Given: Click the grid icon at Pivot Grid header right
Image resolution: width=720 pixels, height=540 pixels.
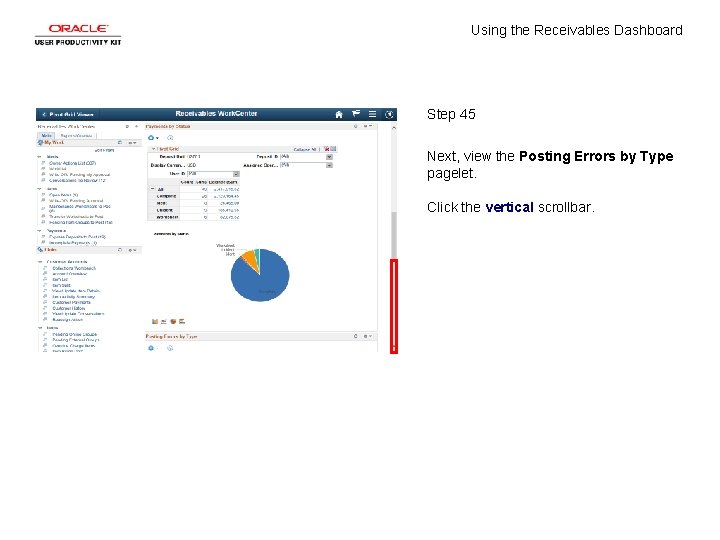Looking at the screenshot, I should 333,149.
